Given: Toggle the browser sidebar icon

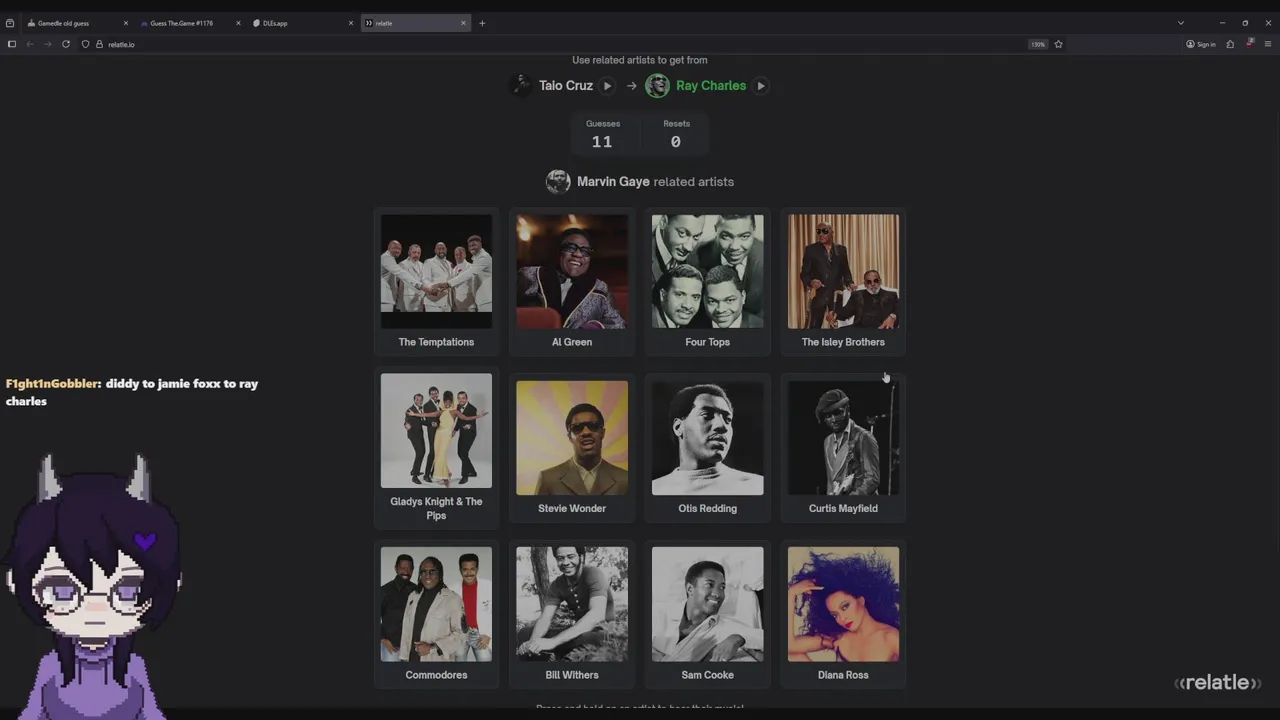Looking at the screenshot, I should 12,44.
